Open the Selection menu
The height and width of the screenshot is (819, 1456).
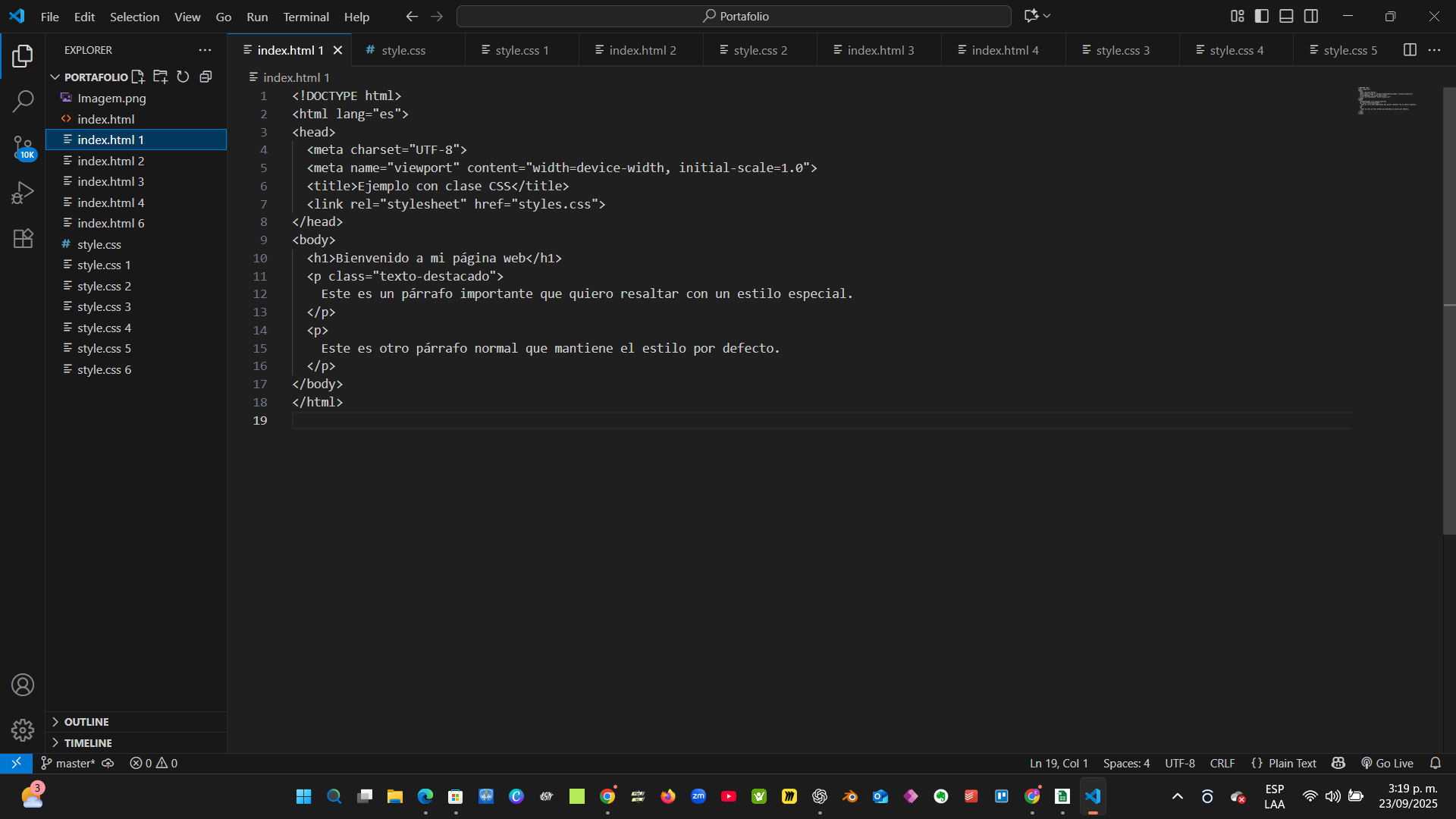coord(134,16)
